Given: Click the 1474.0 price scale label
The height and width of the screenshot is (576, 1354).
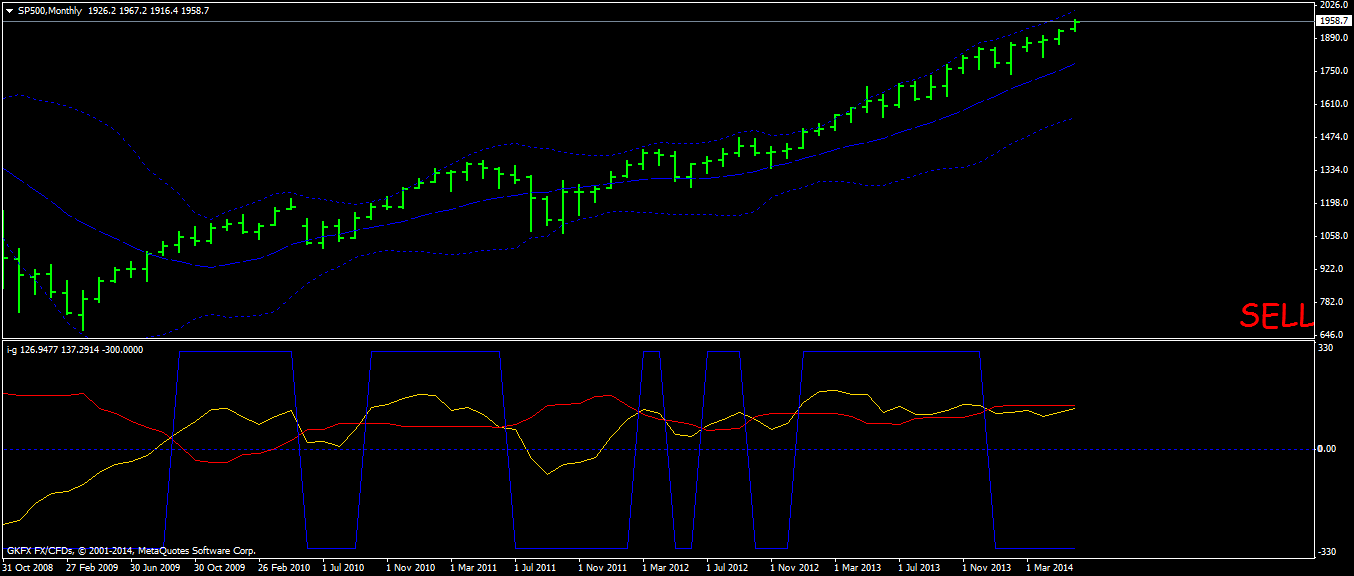Looking at the screenshot, I should [x=1334, y=137].
